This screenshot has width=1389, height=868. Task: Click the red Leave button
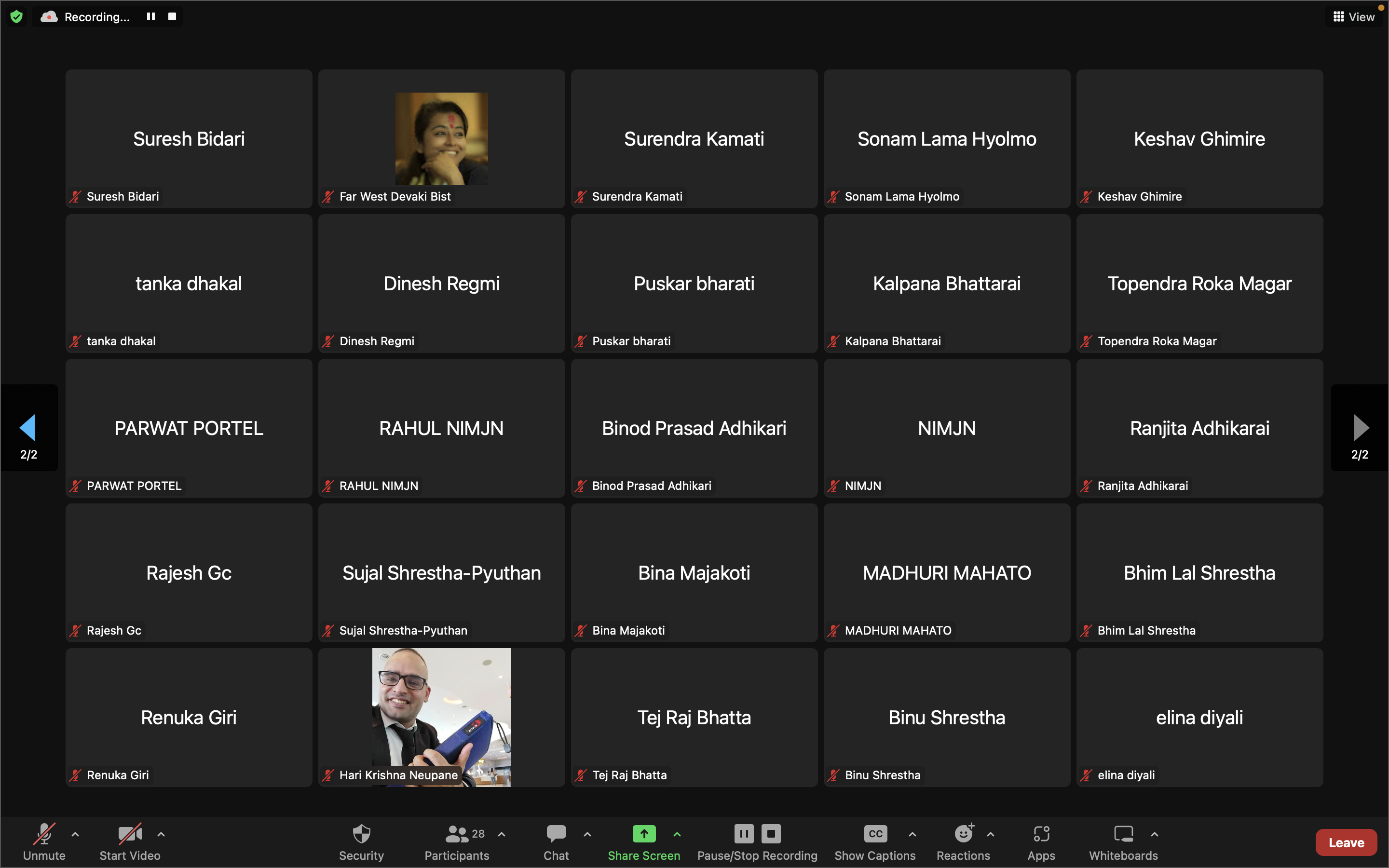coord(1346,843)
